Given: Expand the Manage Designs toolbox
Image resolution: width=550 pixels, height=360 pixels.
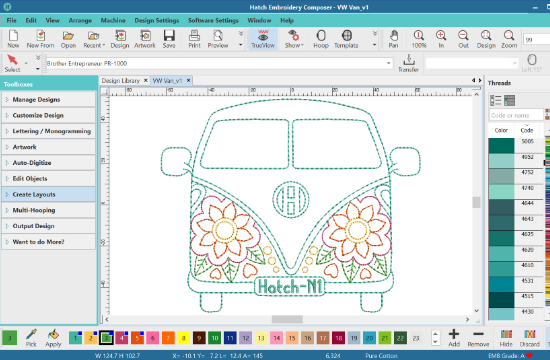Looking at the screenshot, I should coord(49,100).
